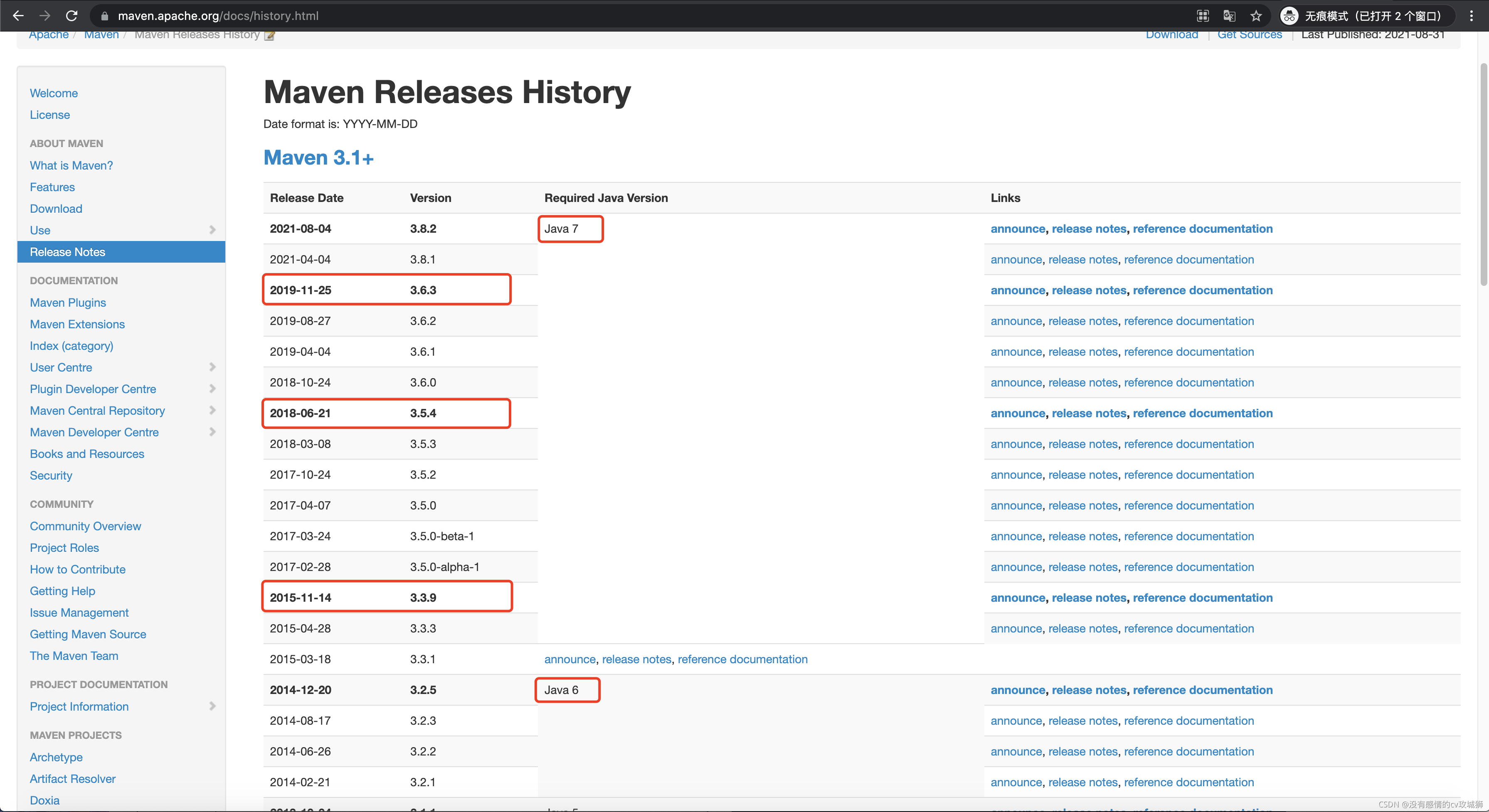Open announce link for version 3.3.1
This screenshot has height=812, width=1489.
[x=570, y=659]
